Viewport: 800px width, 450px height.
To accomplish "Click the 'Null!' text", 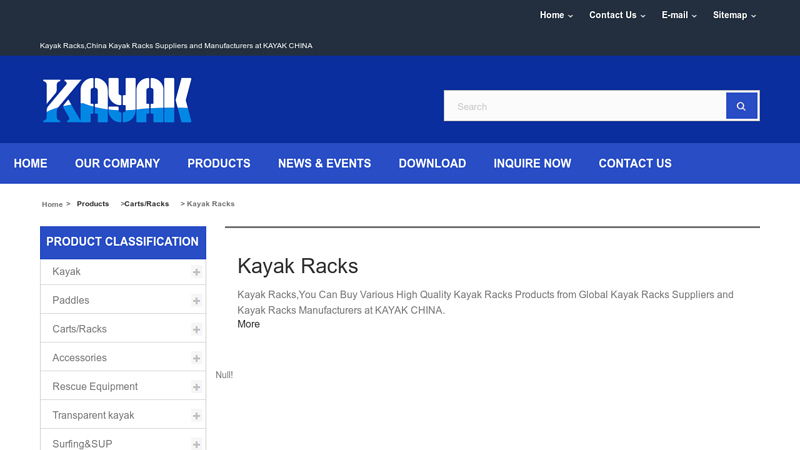I will [224, 375].
